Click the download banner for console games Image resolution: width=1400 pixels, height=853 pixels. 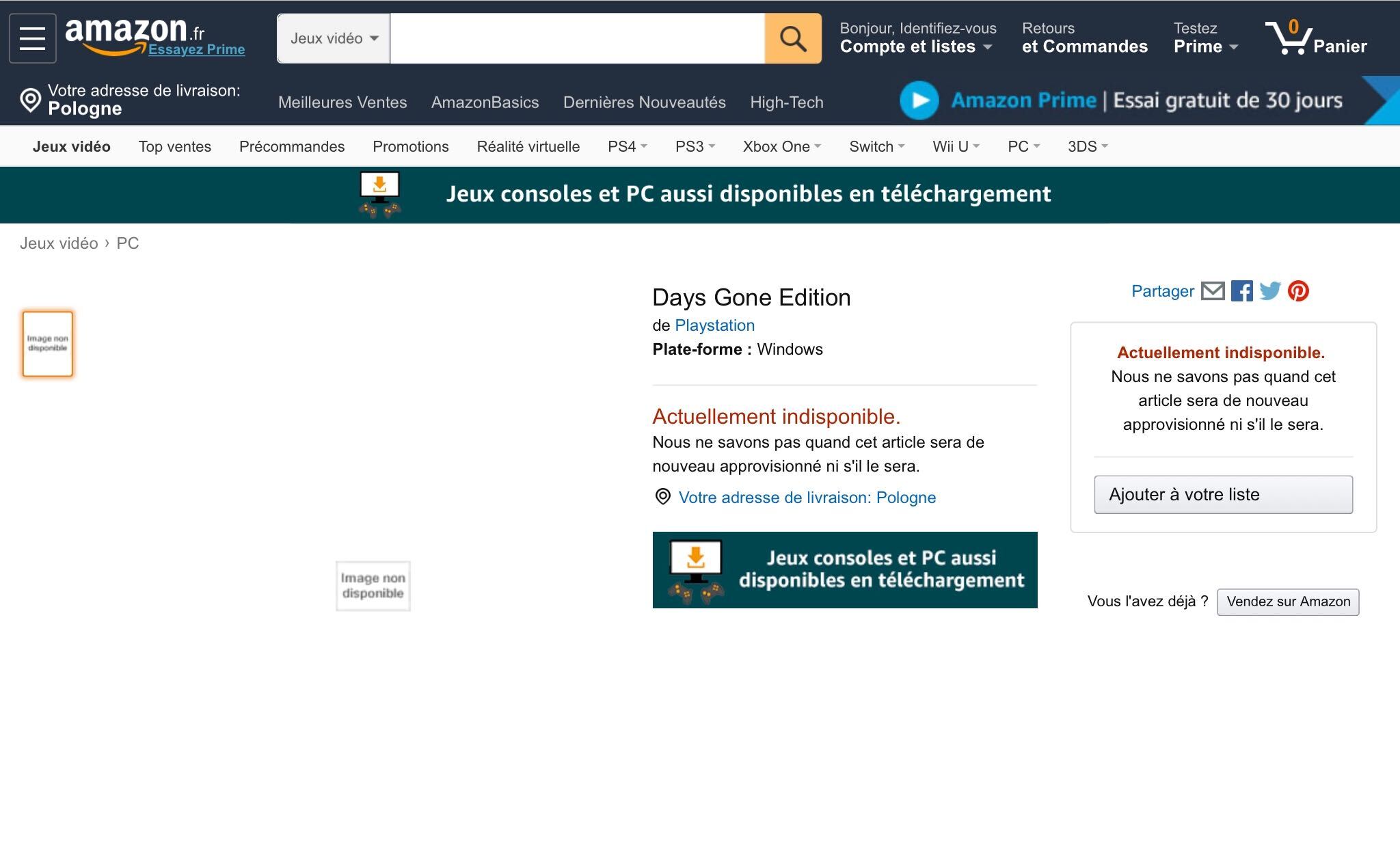[845, 569]
